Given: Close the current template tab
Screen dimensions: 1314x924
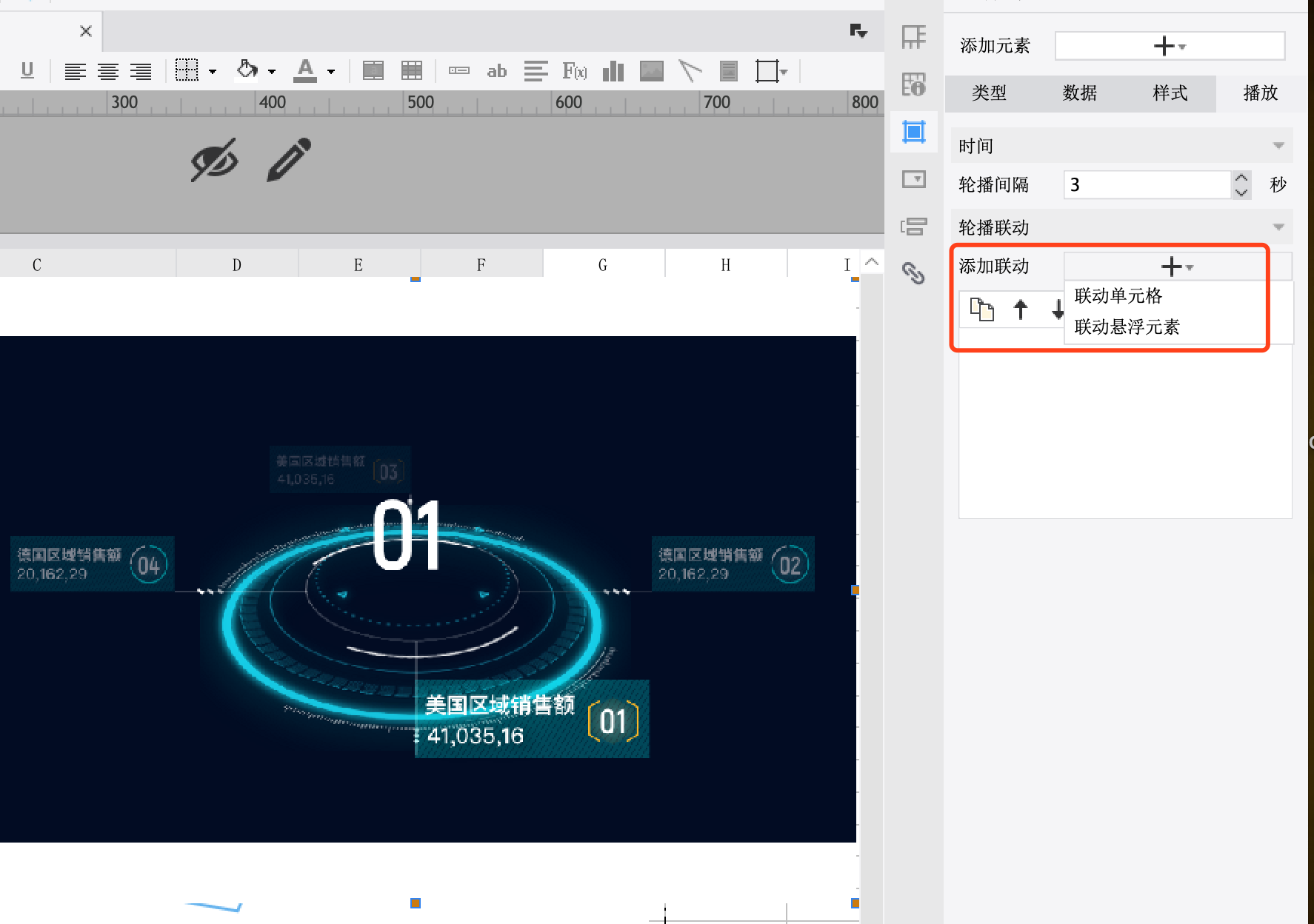Looking at the screenshot, I should click(x=86, y=31).
